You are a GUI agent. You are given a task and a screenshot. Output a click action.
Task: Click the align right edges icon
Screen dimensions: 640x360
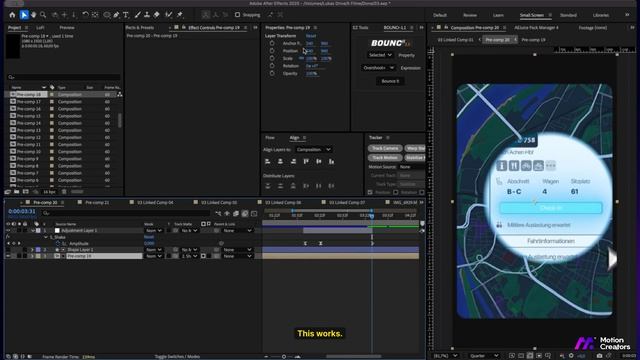tap(293, 162)
